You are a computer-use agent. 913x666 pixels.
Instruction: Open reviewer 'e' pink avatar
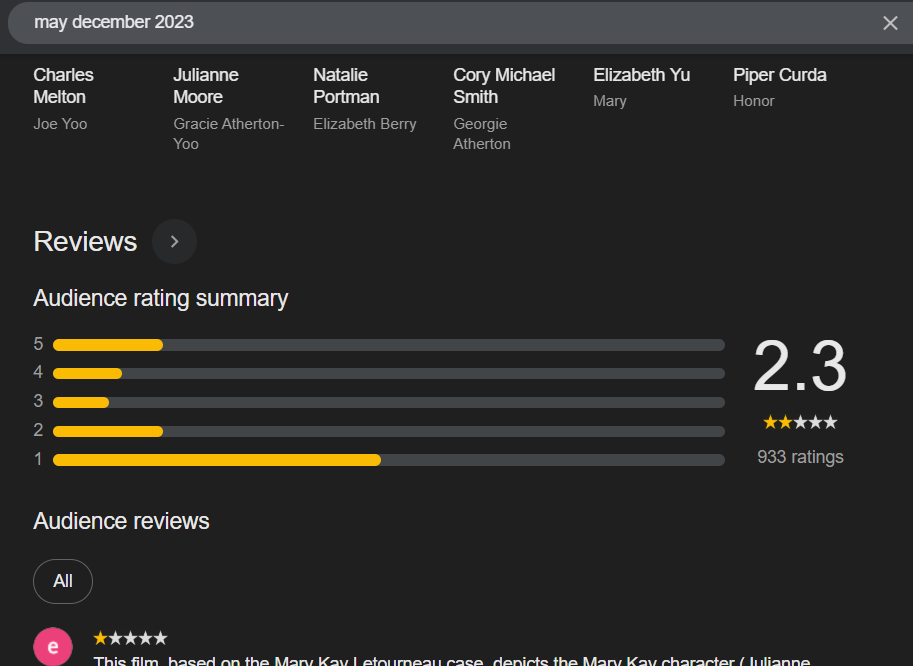click(53, 647)
